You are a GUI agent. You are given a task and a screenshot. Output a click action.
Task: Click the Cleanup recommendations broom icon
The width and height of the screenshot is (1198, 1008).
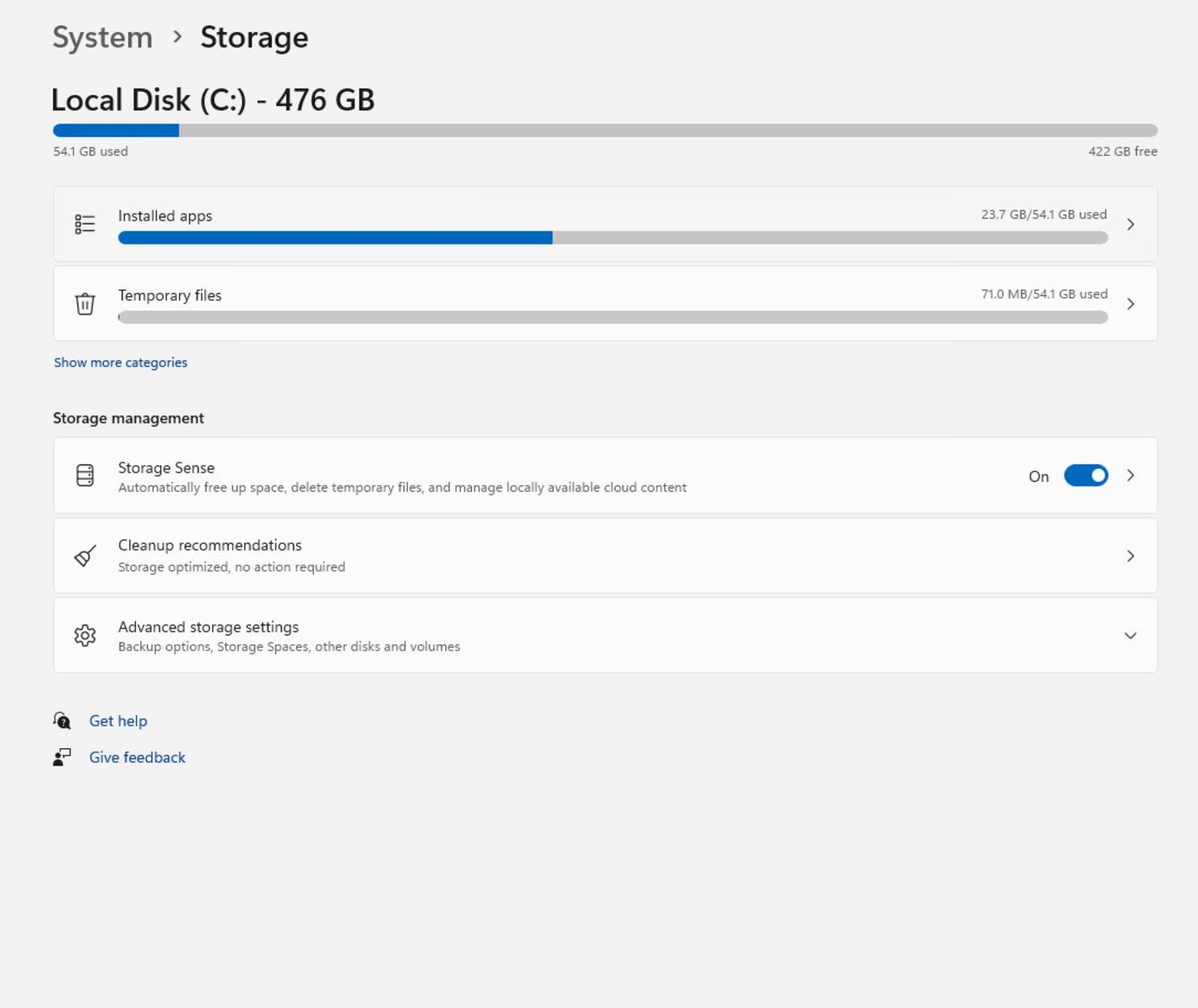(x=85, y=555)
